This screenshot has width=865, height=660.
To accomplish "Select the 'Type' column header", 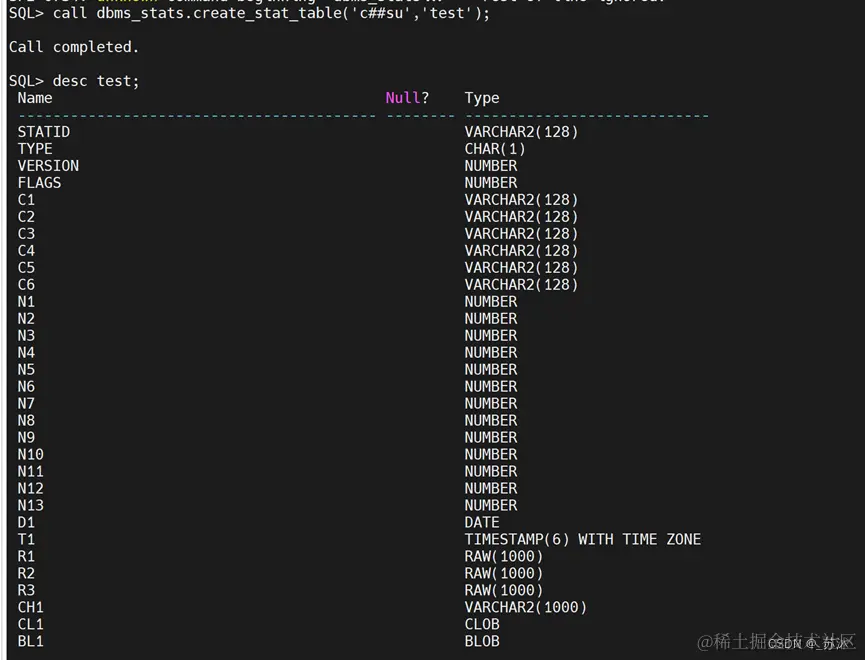I will (x=482, y=98).
